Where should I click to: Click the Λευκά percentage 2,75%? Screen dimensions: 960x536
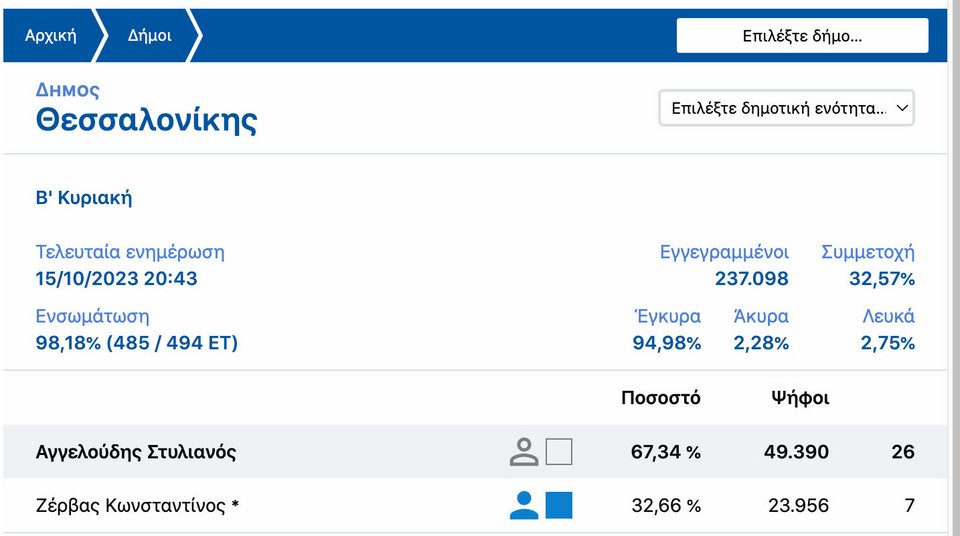click(887, 343)
